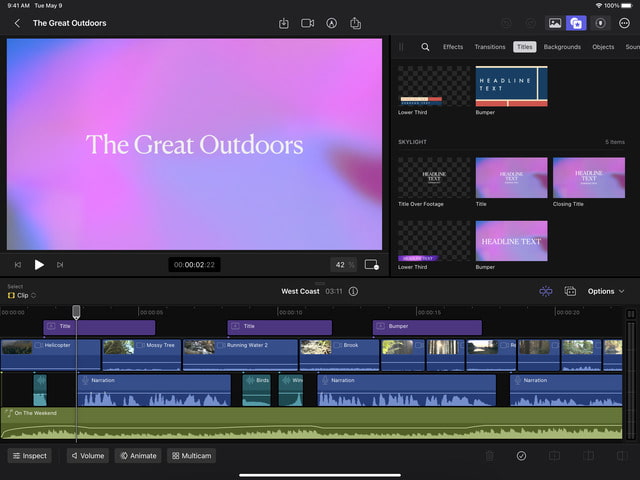640x480 pixels.
Task: Click the project info icon beside 03:11
Action: (353, 291)
